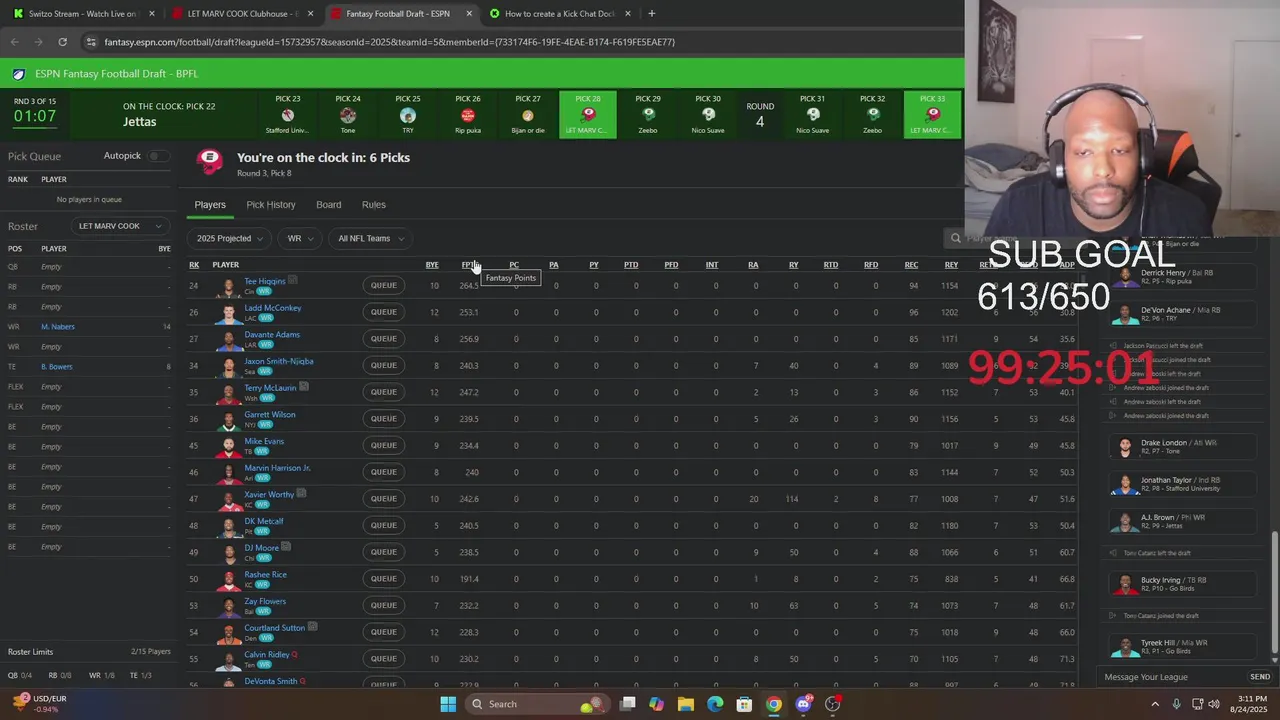The height and width of the screenshot is (720, 1280).
Task: Open a new browser tab with plus icon
Action: pos(651,14)
